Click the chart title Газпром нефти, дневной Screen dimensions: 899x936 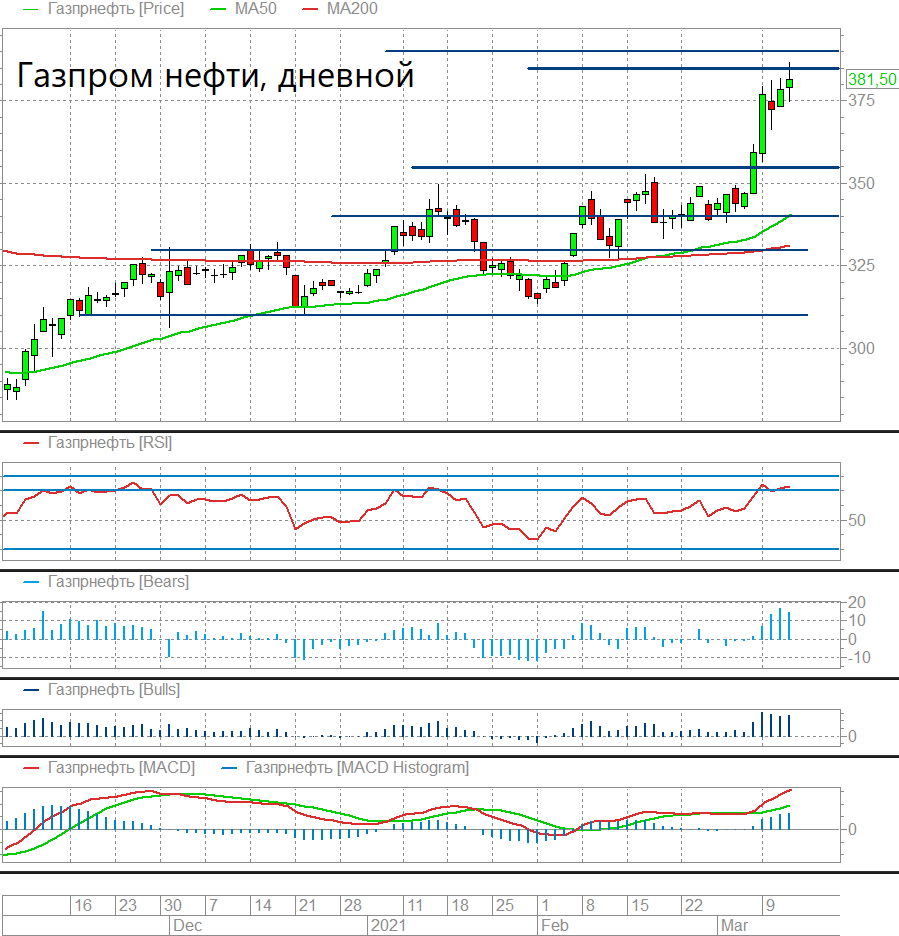[215, 76]
